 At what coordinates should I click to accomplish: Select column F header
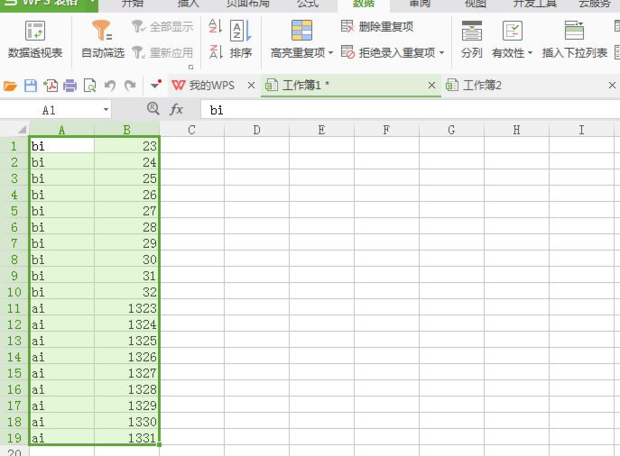(387, 130)
